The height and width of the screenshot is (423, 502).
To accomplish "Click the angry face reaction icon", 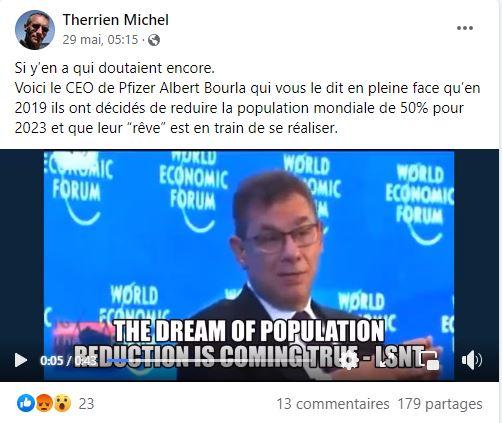I will [44, 403].
